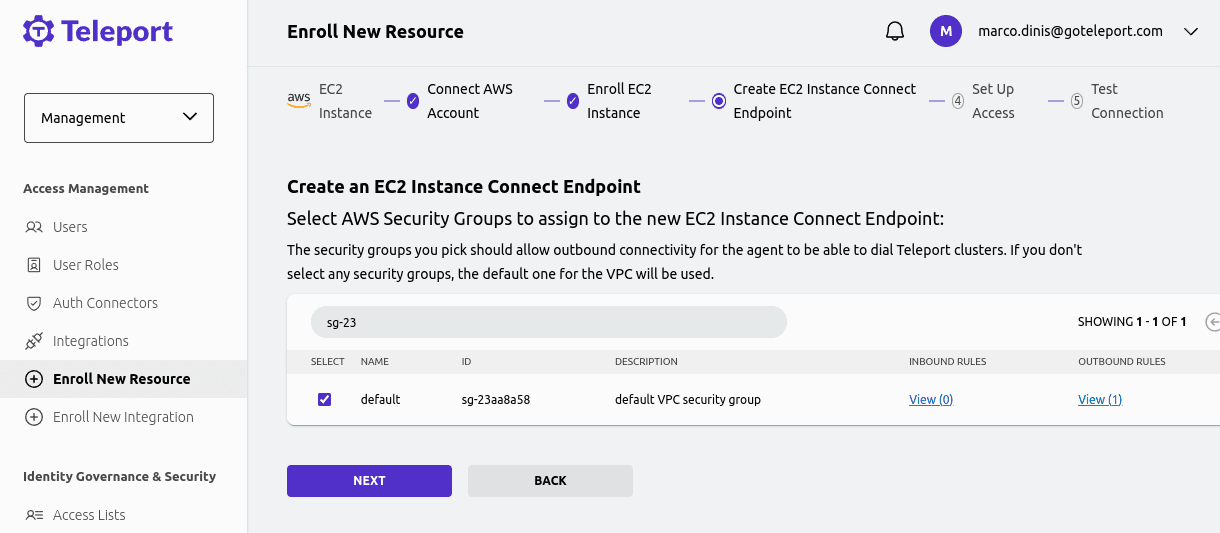Click the Integrations plug icon
Viewport: 1220px width, 533px height.
coord(34,341)
